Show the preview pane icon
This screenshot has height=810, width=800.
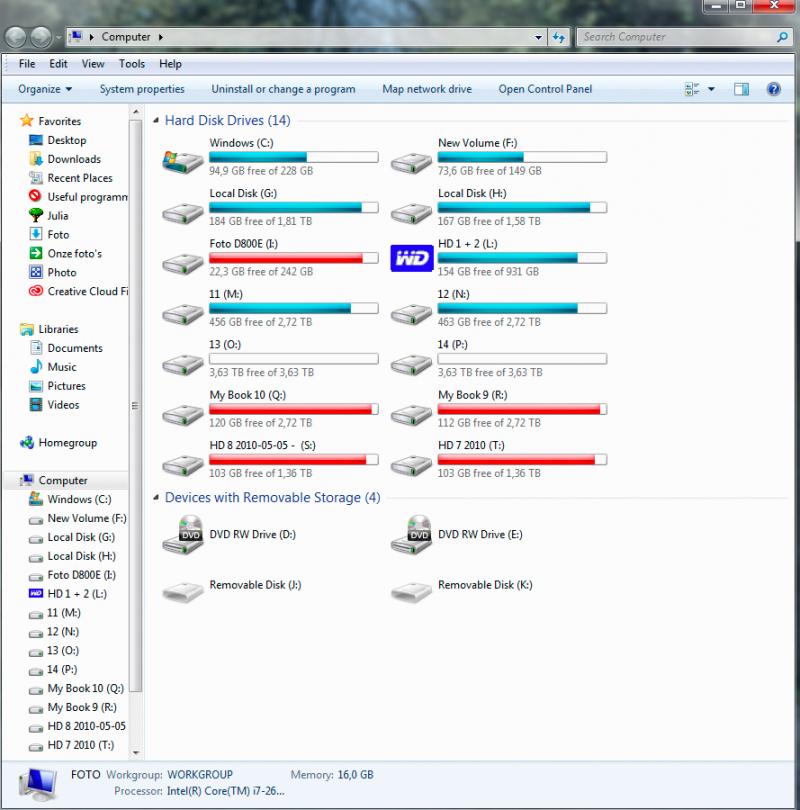[741, 89]
